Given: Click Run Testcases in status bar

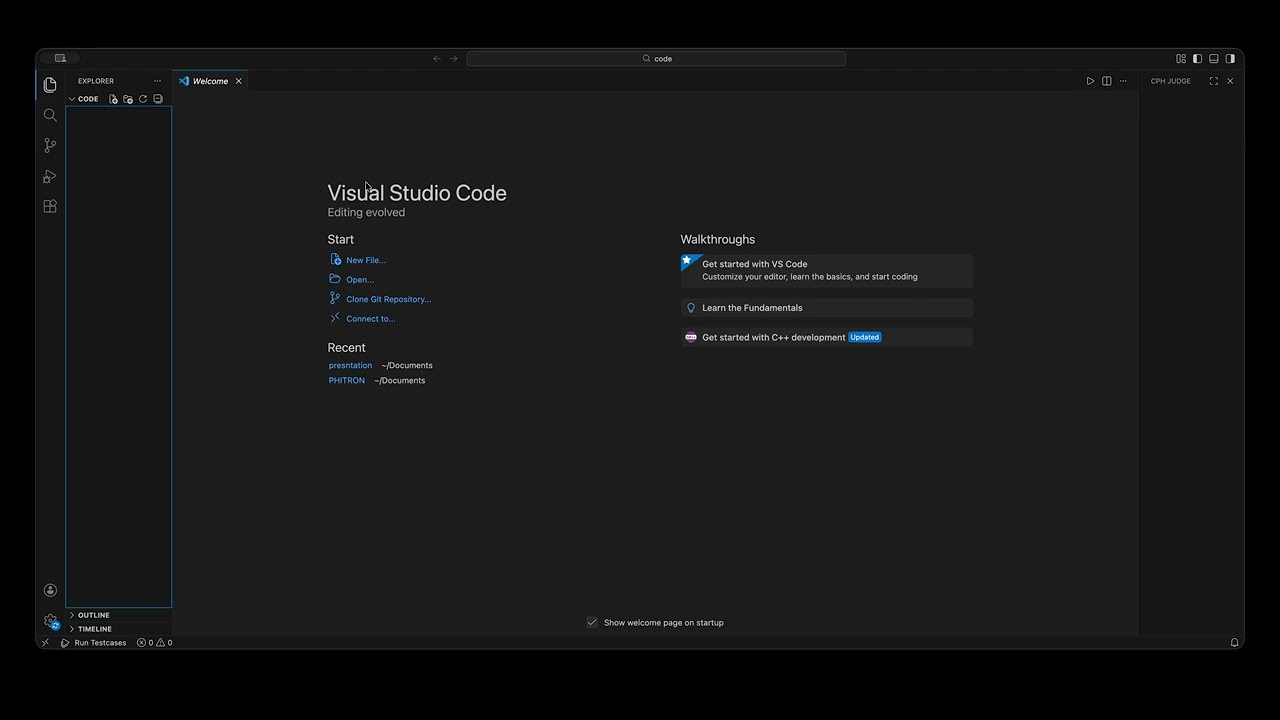Looking at the screenshot, I should pos(94,643).
